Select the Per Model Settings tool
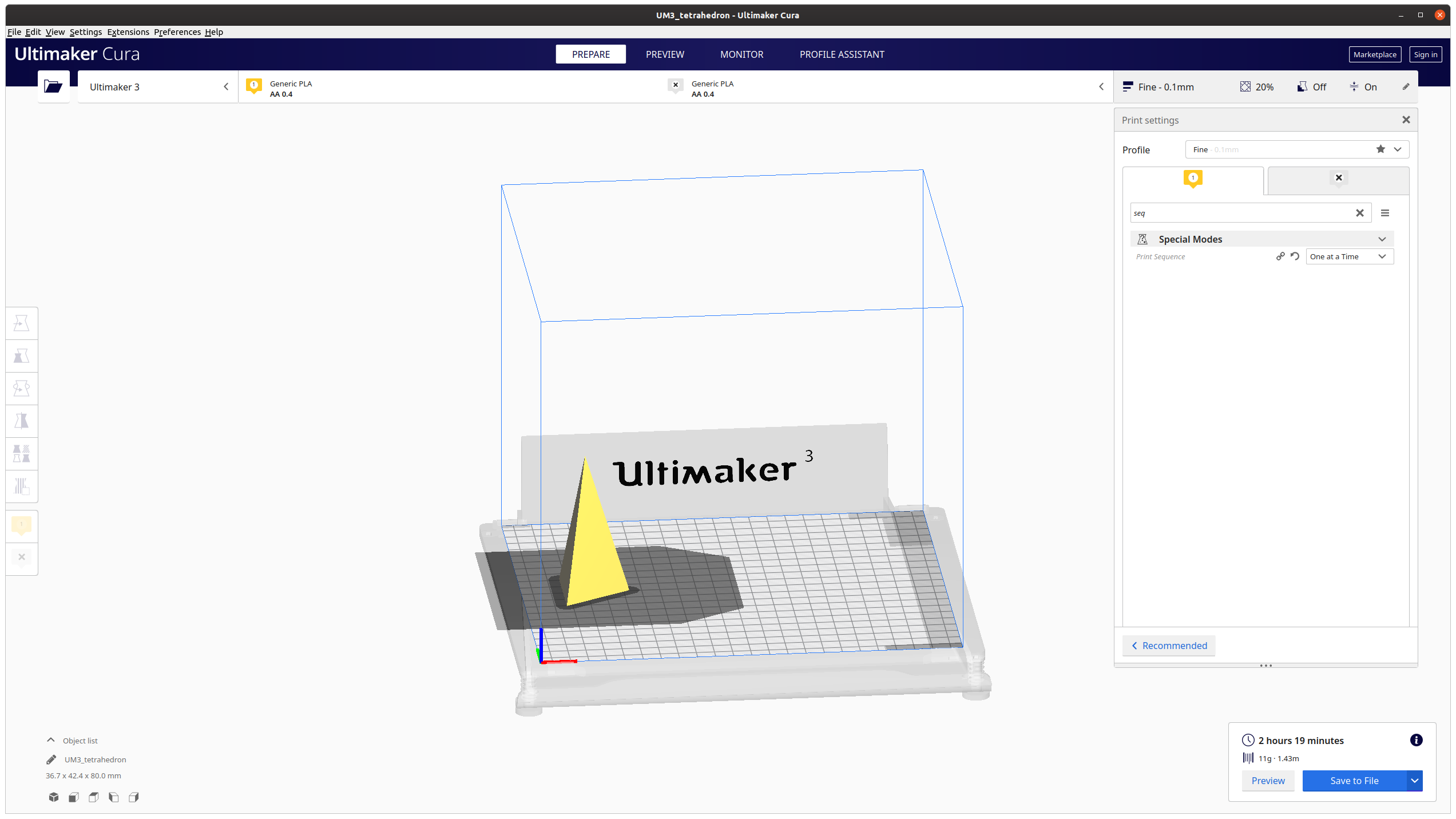 coord(22,454)
